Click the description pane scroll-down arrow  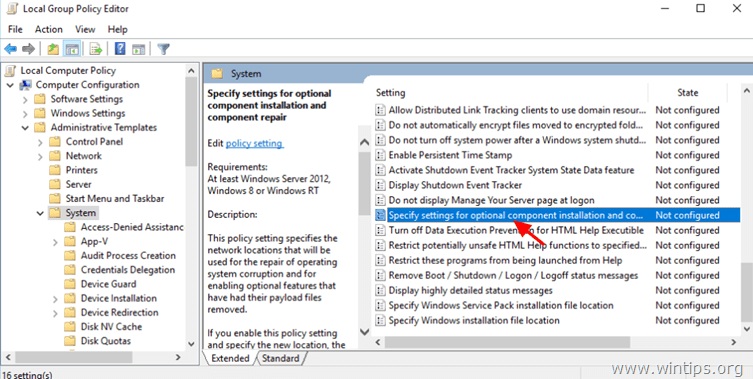(x=364, y=331)
